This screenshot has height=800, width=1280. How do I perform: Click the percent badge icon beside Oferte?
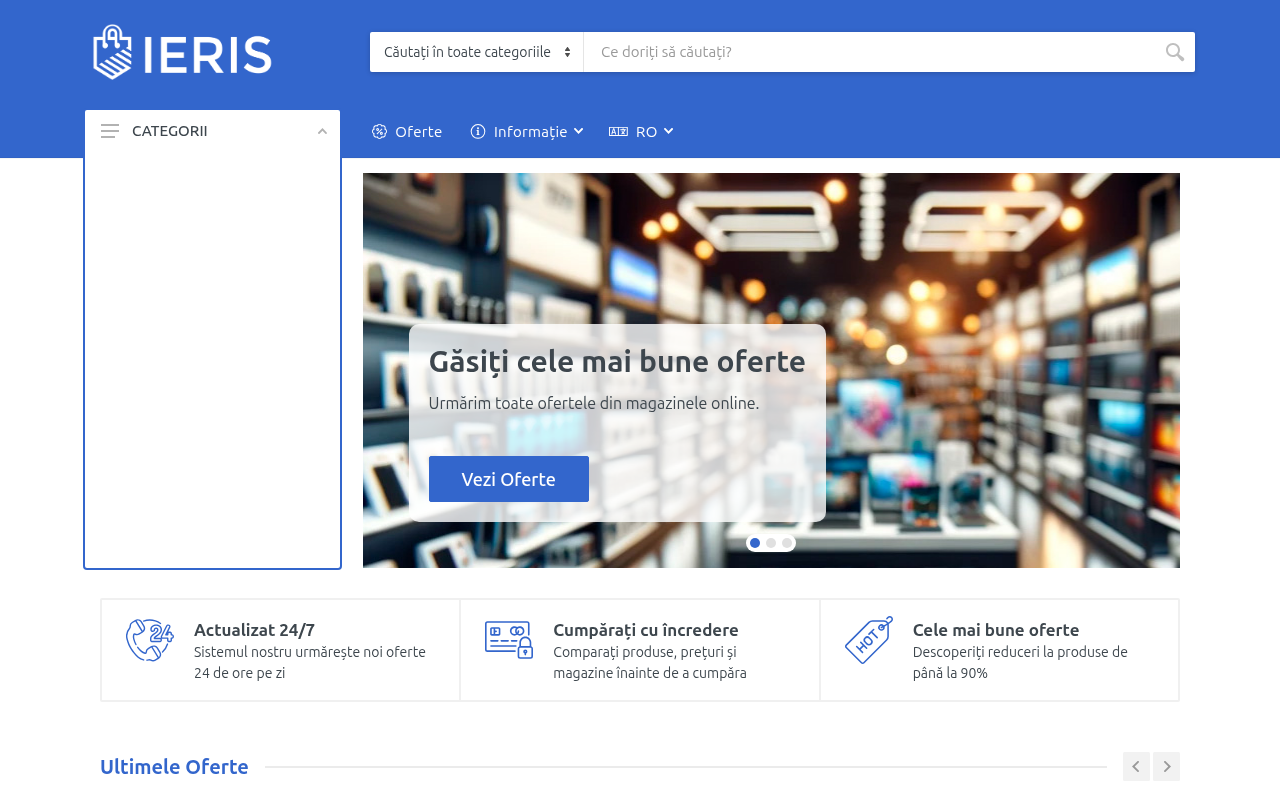[379, 131]
